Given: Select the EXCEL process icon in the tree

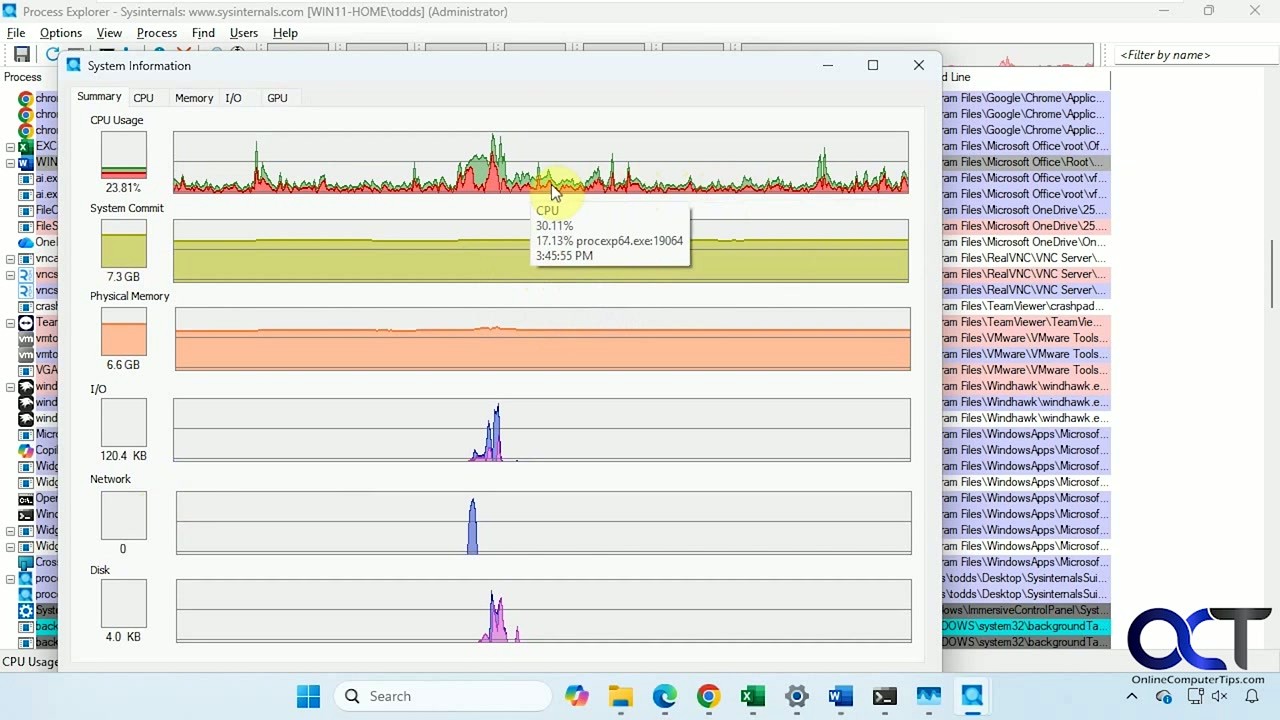Looking at the screenshot, I should tap(24, 146).
